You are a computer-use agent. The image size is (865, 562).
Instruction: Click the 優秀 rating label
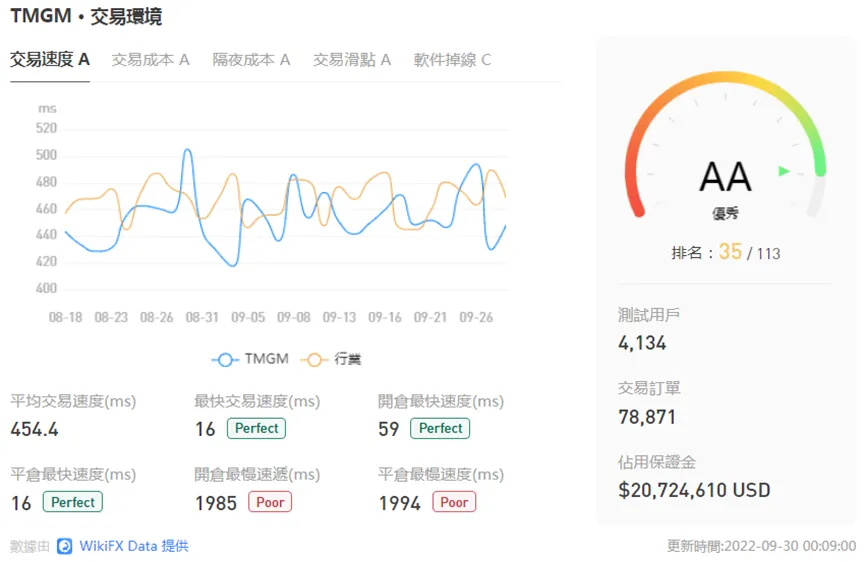click(725, 213)
